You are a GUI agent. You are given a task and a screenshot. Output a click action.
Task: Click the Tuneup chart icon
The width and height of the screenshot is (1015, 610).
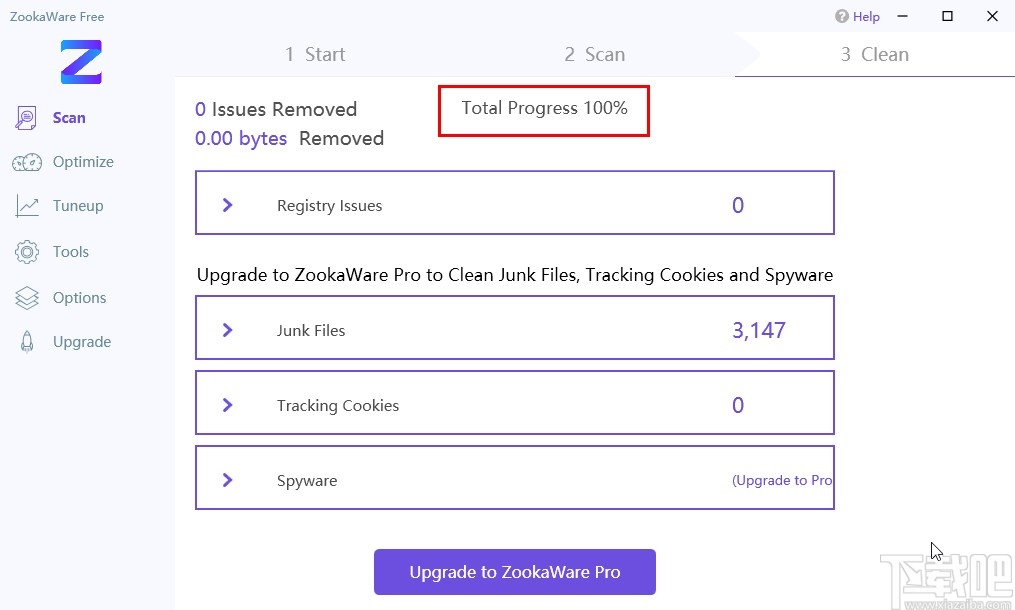click(x=27, y=206)
